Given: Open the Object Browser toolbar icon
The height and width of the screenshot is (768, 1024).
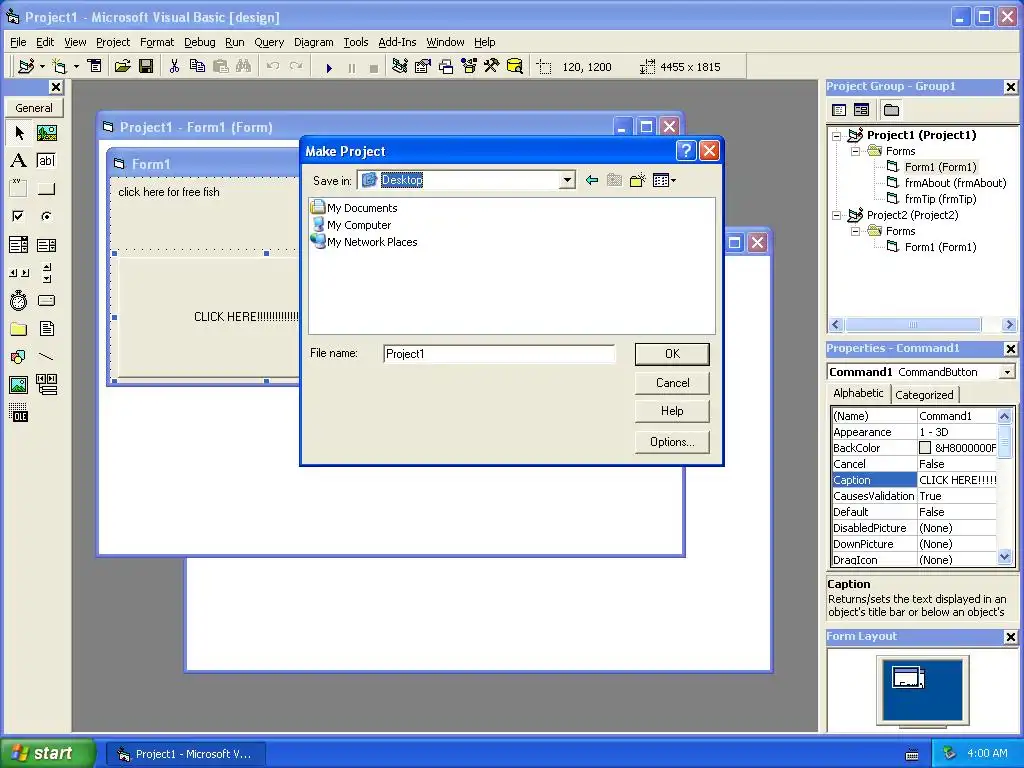Looking at the screenshot, I should coord(469,66).
